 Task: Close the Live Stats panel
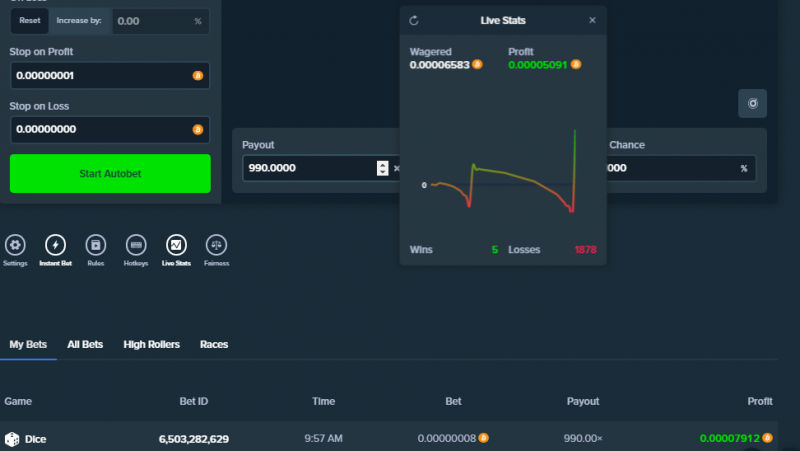(x=592, y=20)
